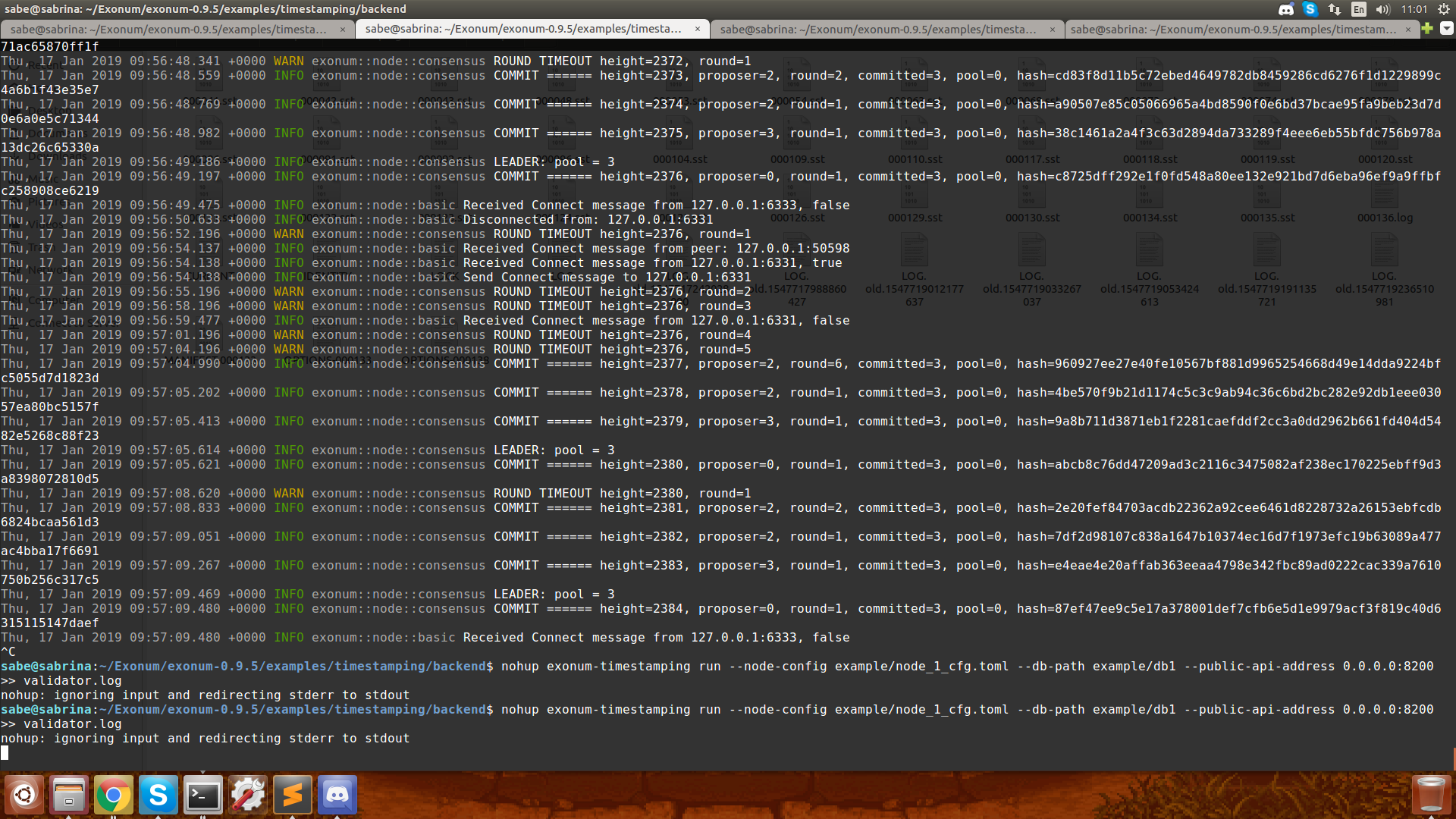Click the Discord icon in the system tray
This screenshot has width=1456, height=819.
[1285, 9]
